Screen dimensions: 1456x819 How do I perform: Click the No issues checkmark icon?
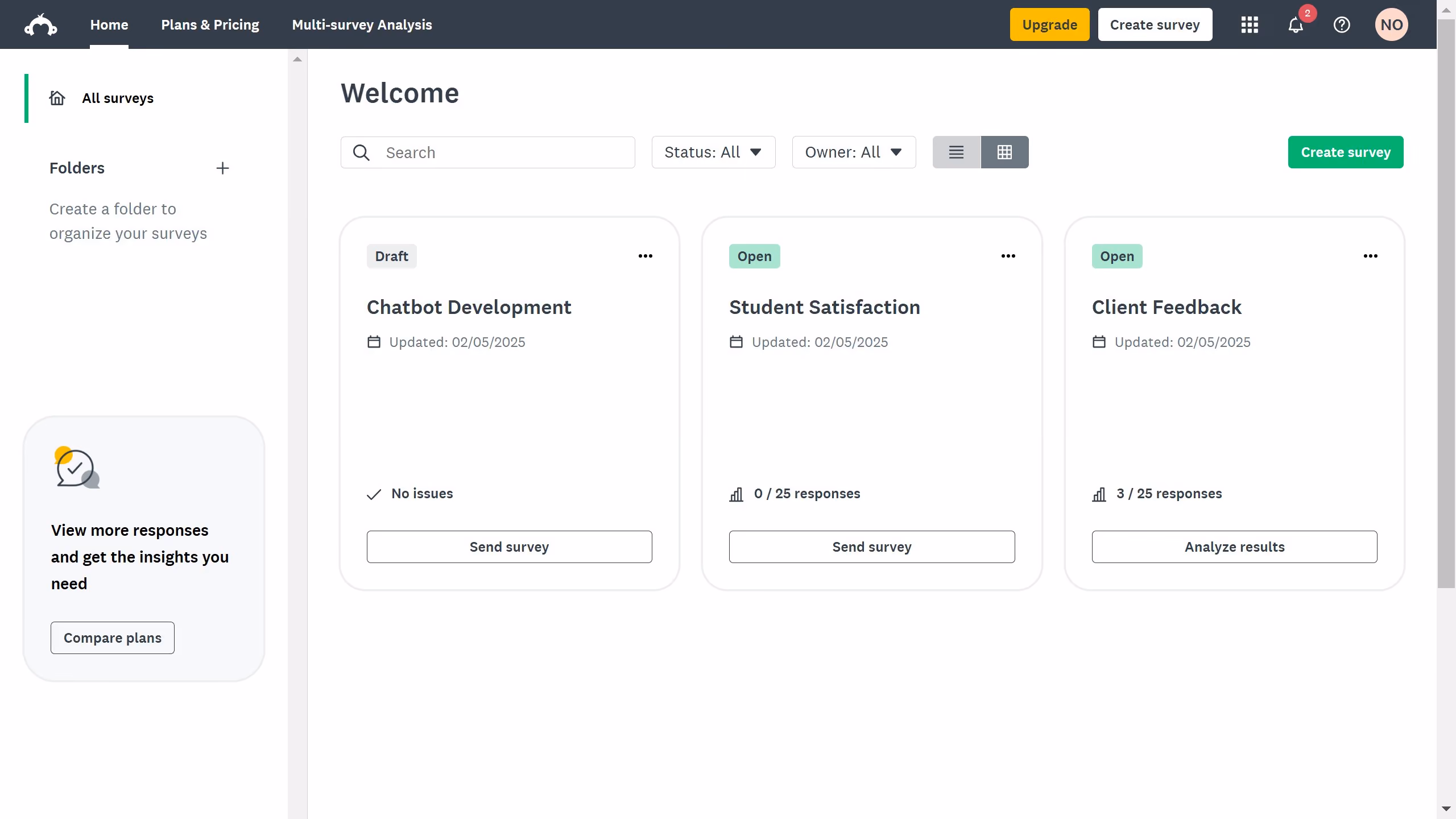click(374, 494)
